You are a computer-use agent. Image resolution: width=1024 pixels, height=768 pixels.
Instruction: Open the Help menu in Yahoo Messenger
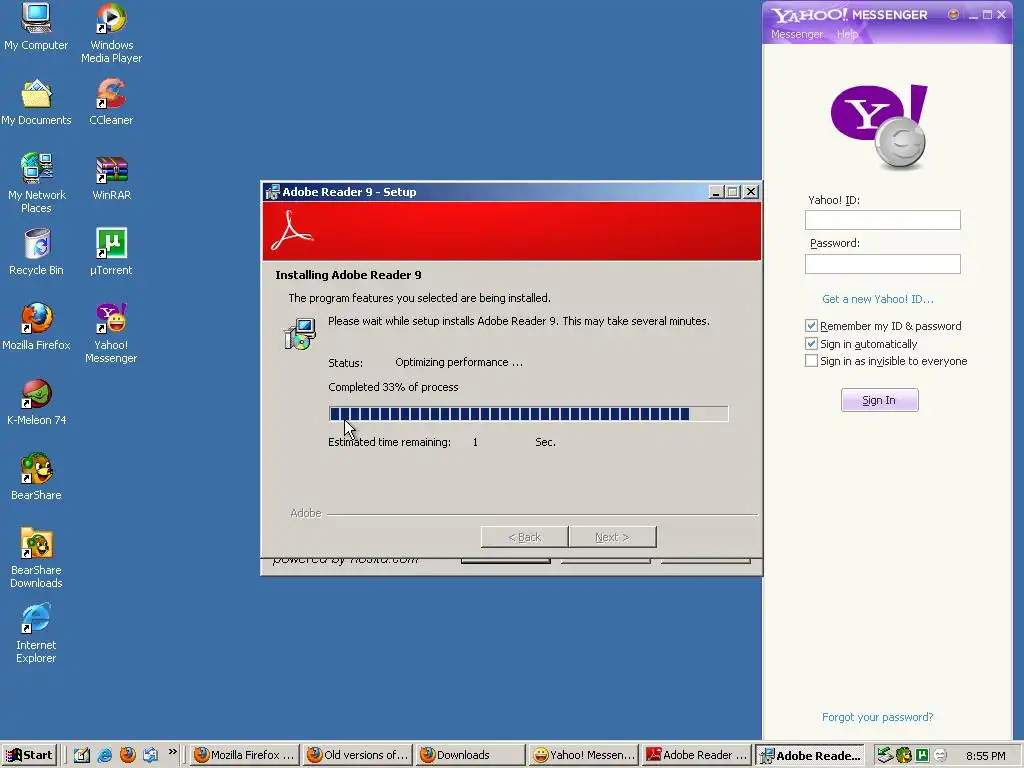click(x=847, y=34)
